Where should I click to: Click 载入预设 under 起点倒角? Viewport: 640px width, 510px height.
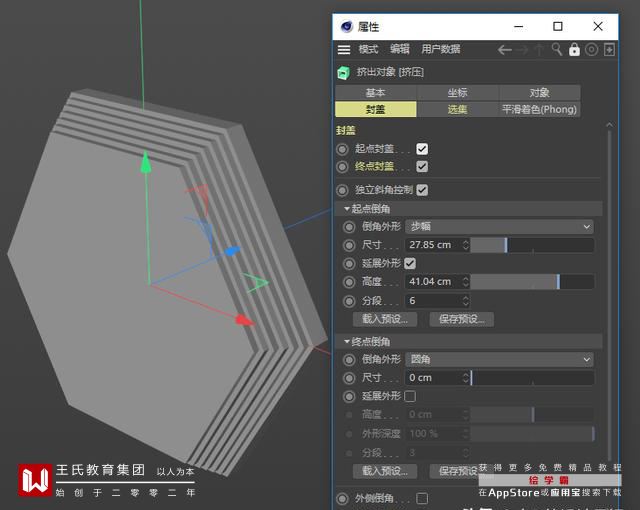click(x=385, y=319)
